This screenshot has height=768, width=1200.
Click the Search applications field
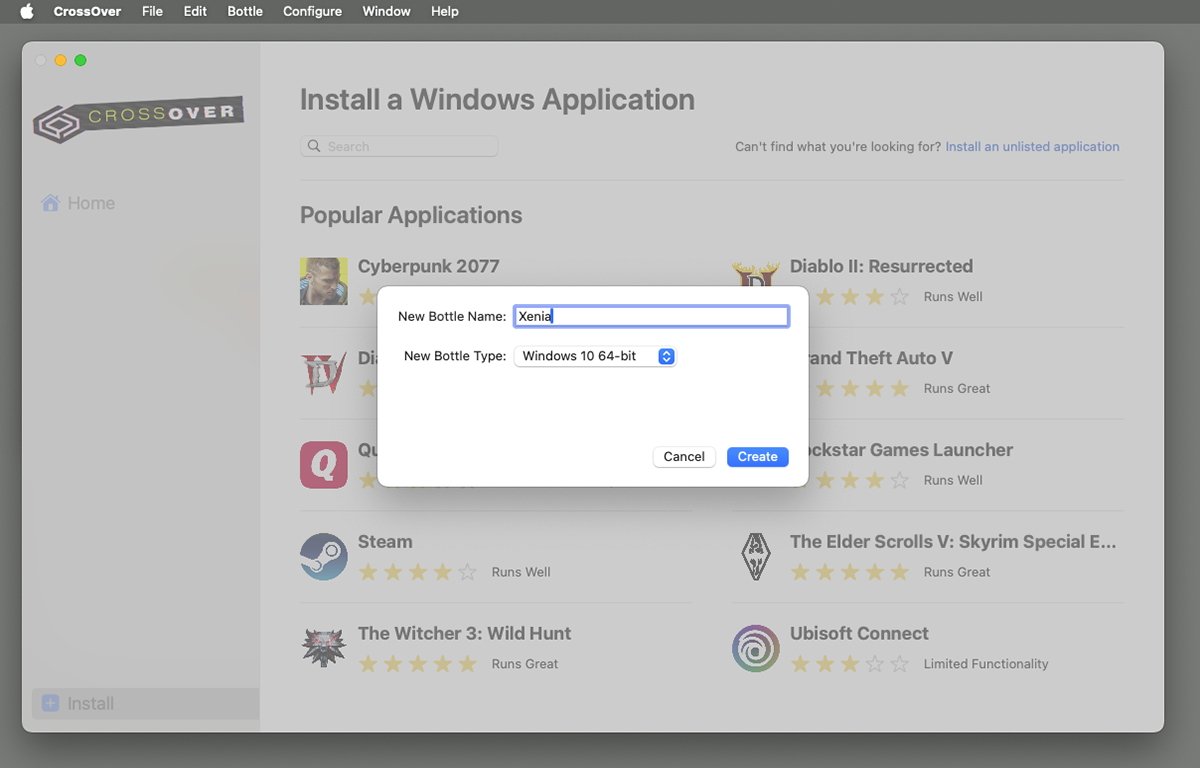[399, 146]
